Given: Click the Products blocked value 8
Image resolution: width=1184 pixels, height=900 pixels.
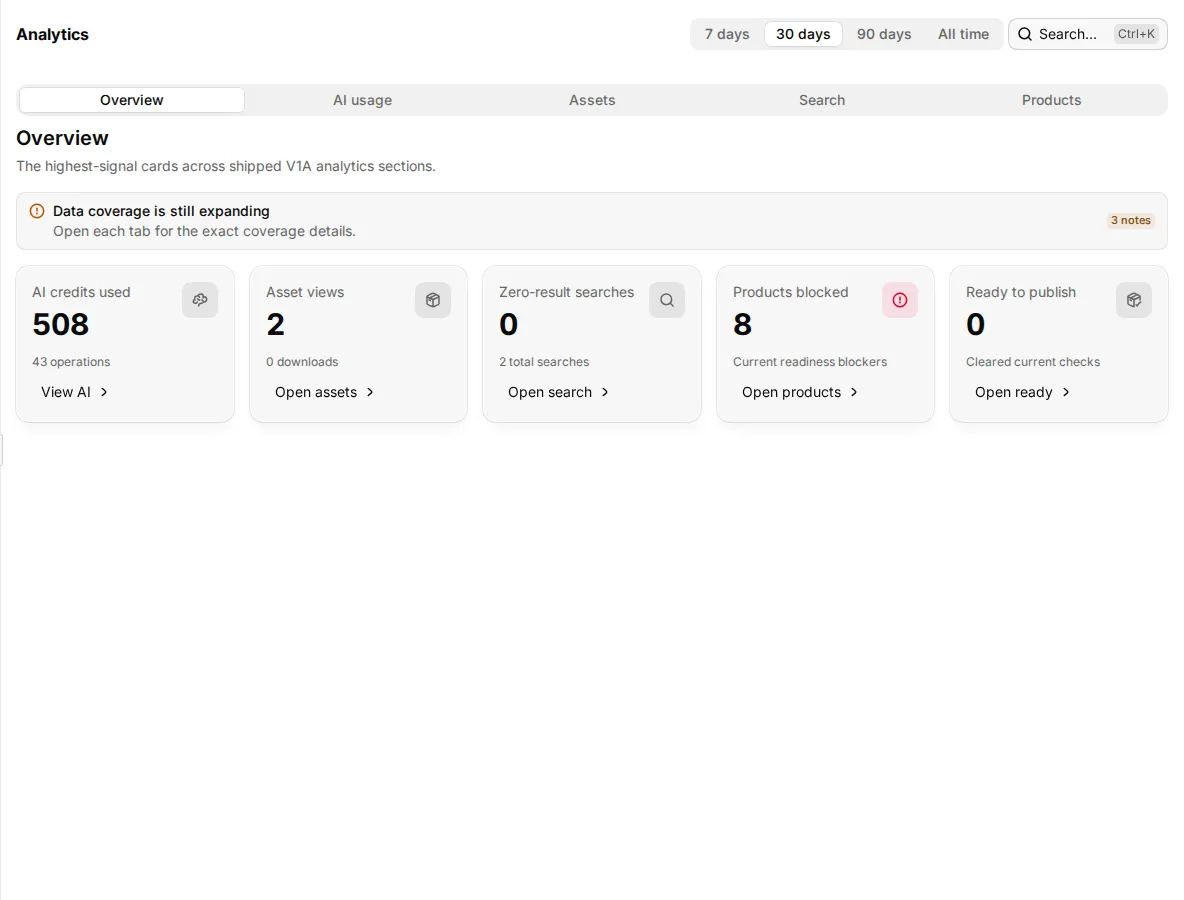Looking at the screenshot, I should [x=742, y=325].
